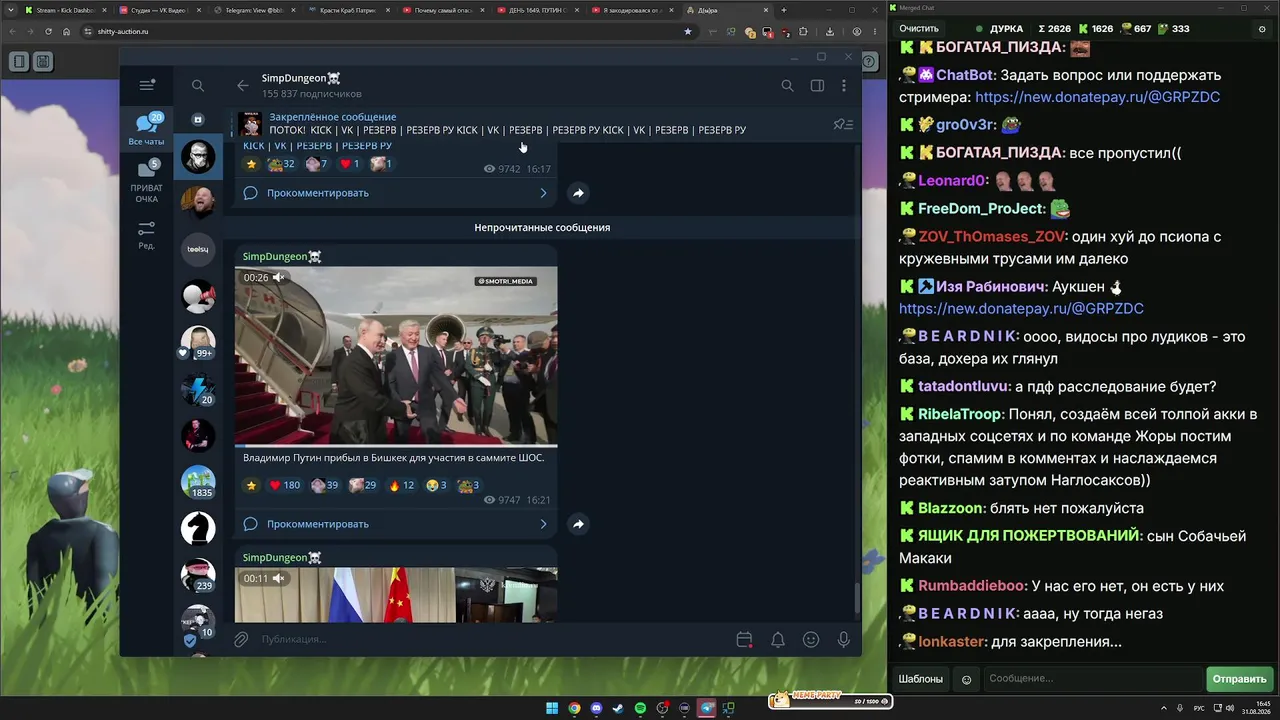
Task: Attach a file with the paperclip
Action: tap(241, 639)
